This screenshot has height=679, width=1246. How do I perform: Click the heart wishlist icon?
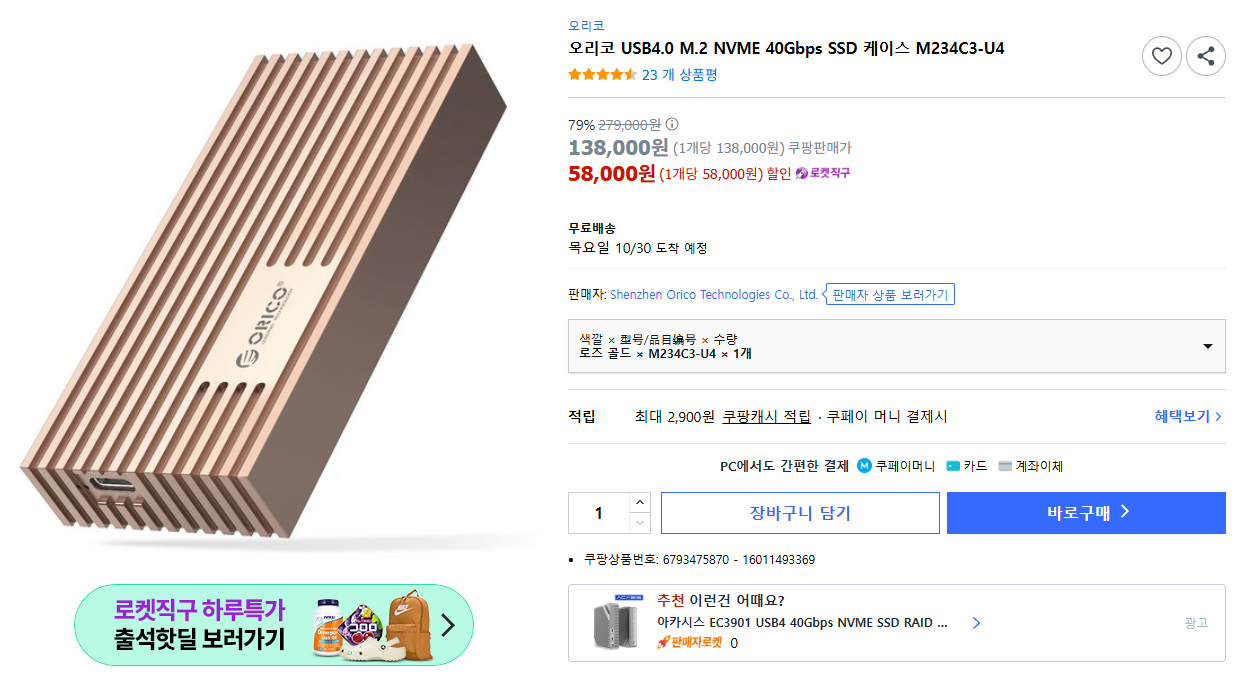pyautogui.click(x=1161, y=56)
